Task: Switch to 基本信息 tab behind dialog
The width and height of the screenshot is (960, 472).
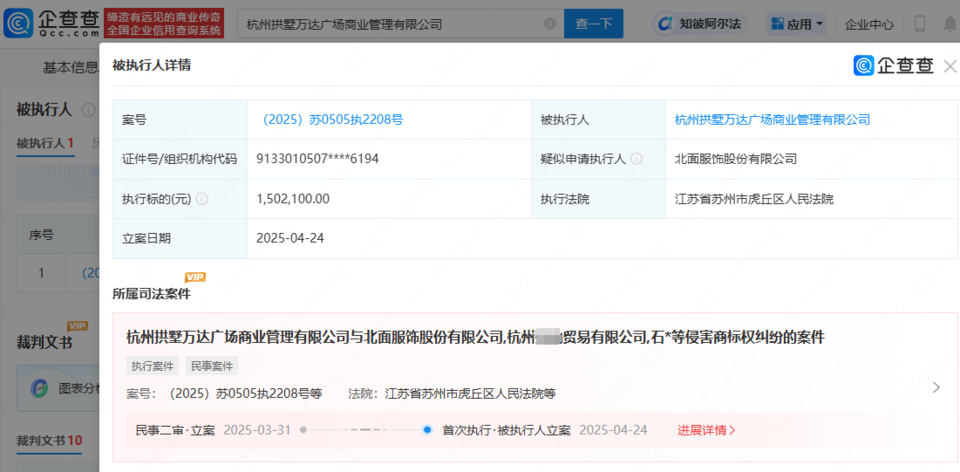Action: click(x=70, y=68)
